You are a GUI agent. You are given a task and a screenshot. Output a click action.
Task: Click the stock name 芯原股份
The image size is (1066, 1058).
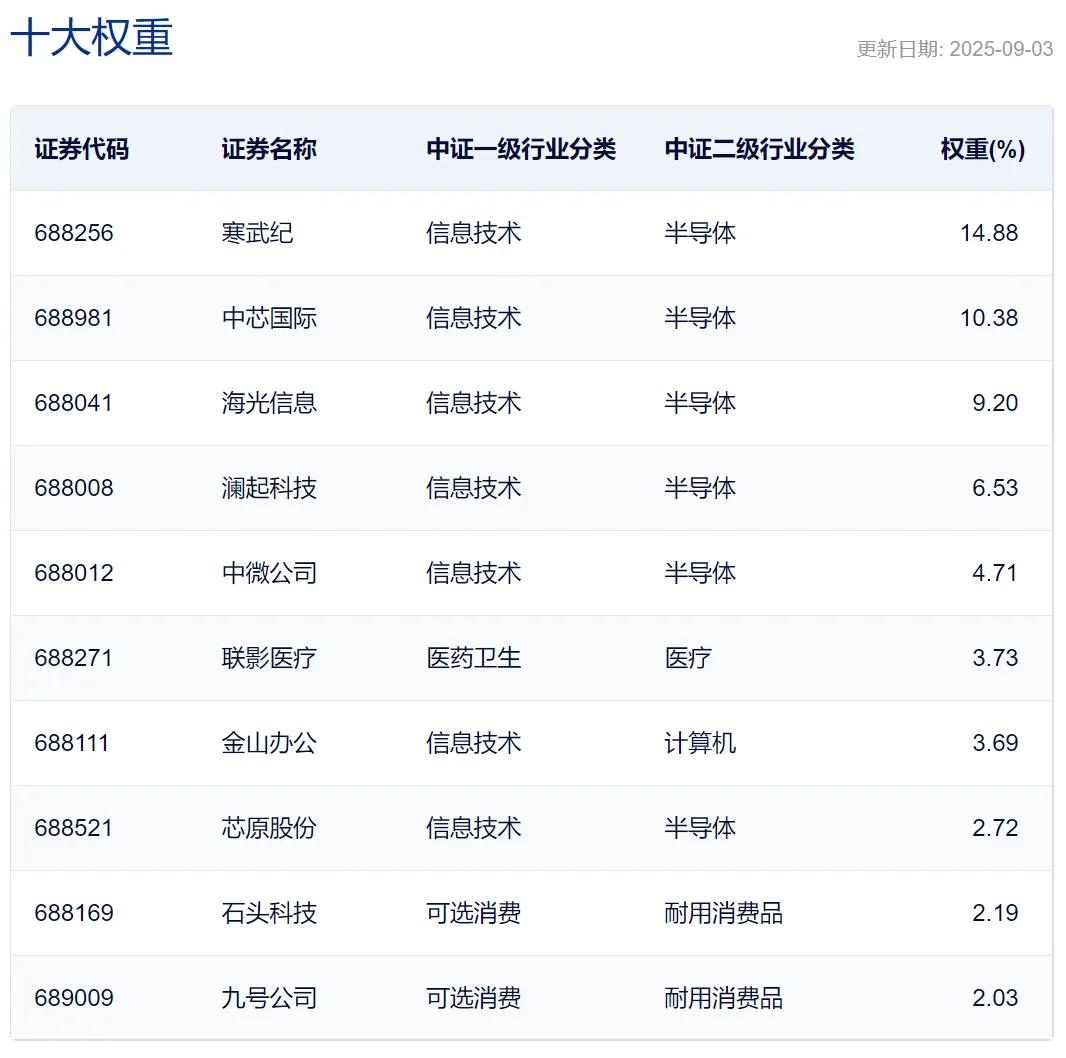269,827
